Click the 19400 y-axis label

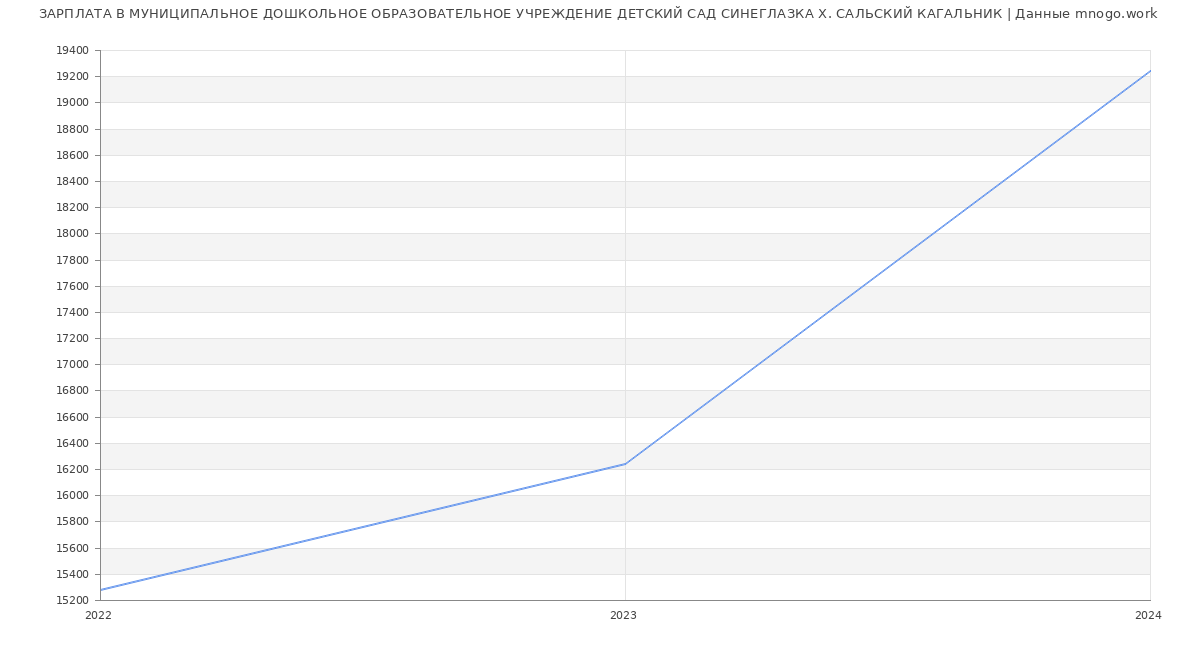click(72, 51)
